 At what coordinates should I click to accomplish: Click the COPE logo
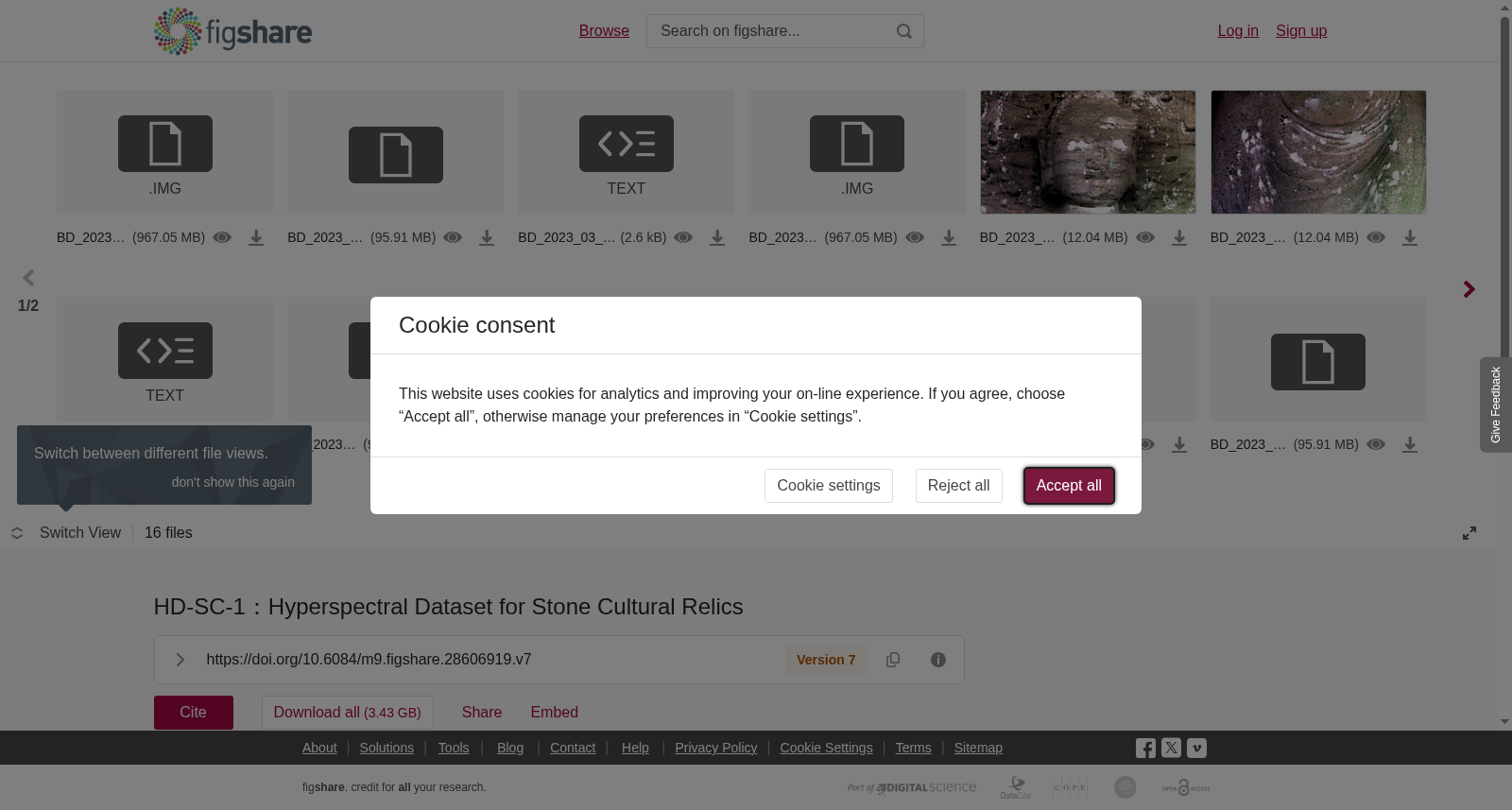tap(1070, 787)
